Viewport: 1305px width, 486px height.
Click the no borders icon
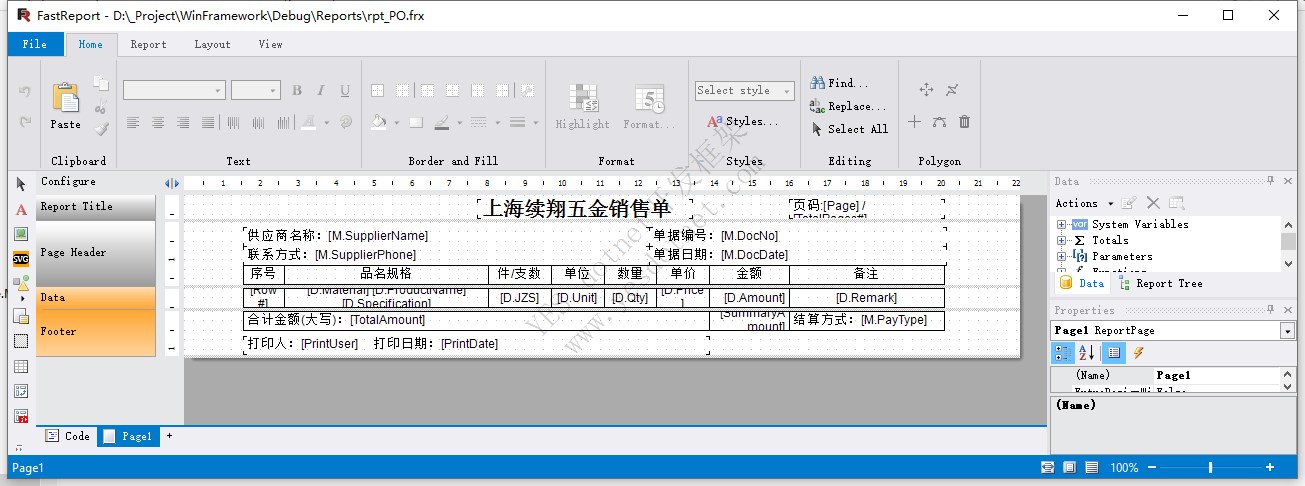[x=402, y=91]
